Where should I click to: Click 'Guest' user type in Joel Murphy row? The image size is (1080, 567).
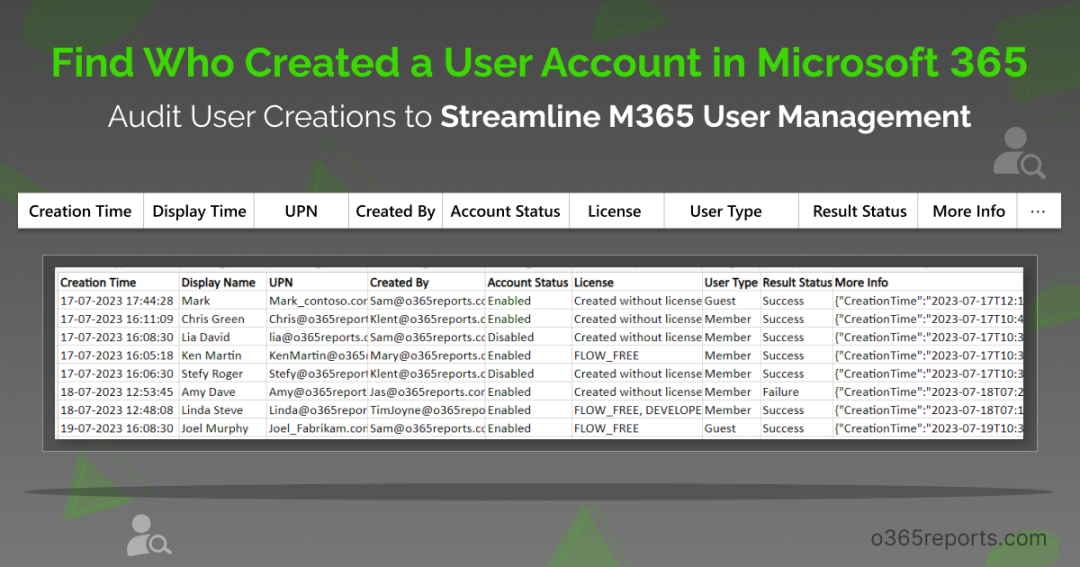[x=720, y=428]
